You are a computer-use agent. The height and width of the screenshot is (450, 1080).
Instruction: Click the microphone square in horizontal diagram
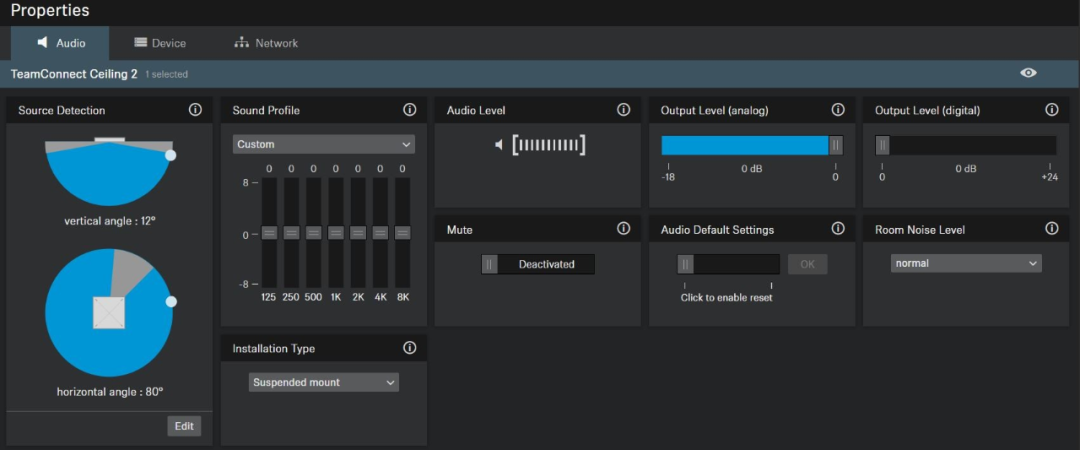pos(109,313)
